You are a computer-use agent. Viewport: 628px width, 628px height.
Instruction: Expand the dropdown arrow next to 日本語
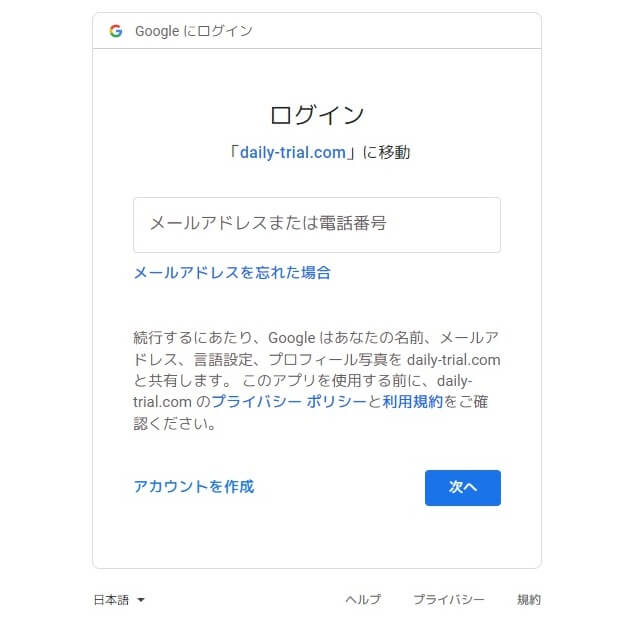pos(141,600)
